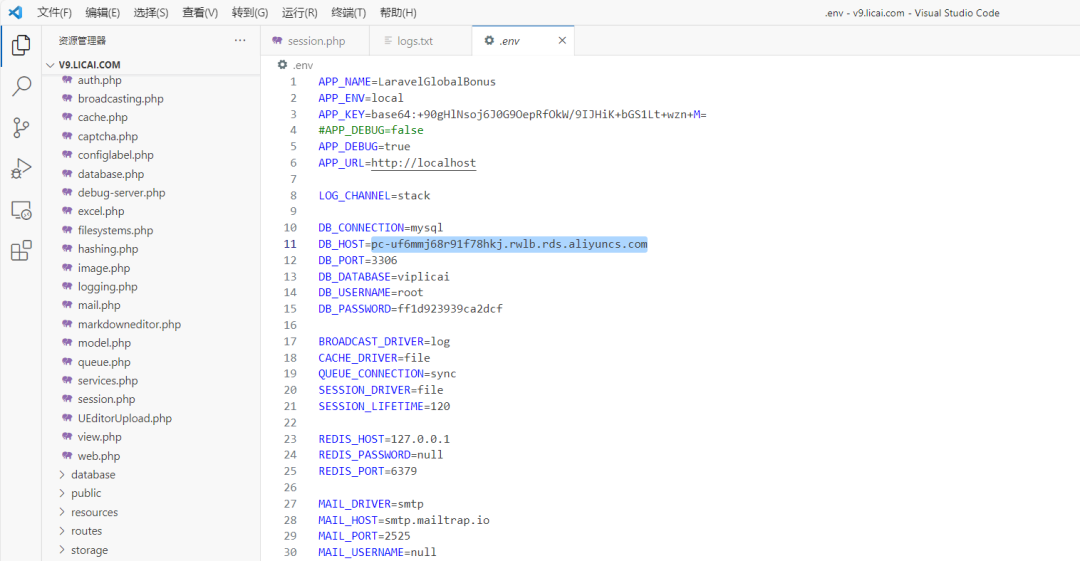This screenshot has width=1080, height=561.
Task: Collapse the V9.LICAI.COM root folder
Action: (x=151, y=65)
